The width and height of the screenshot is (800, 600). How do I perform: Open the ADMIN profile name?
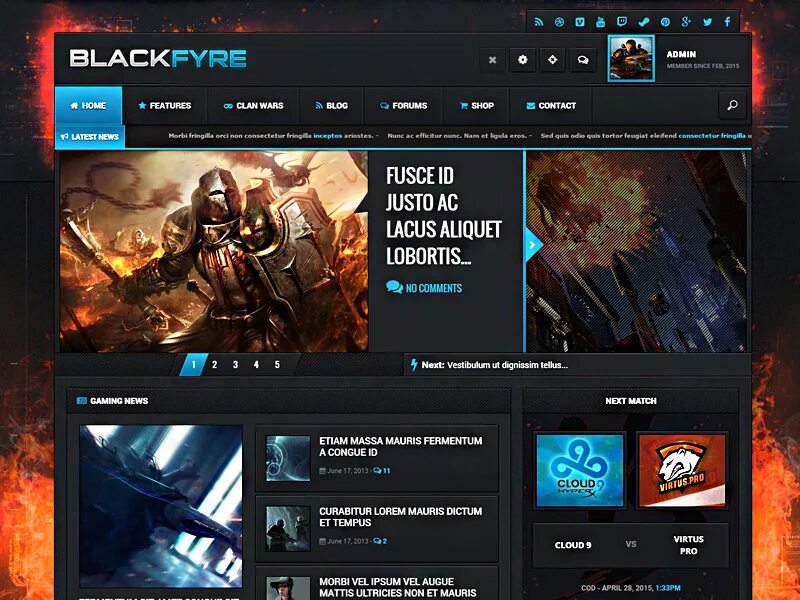point(681,54)
